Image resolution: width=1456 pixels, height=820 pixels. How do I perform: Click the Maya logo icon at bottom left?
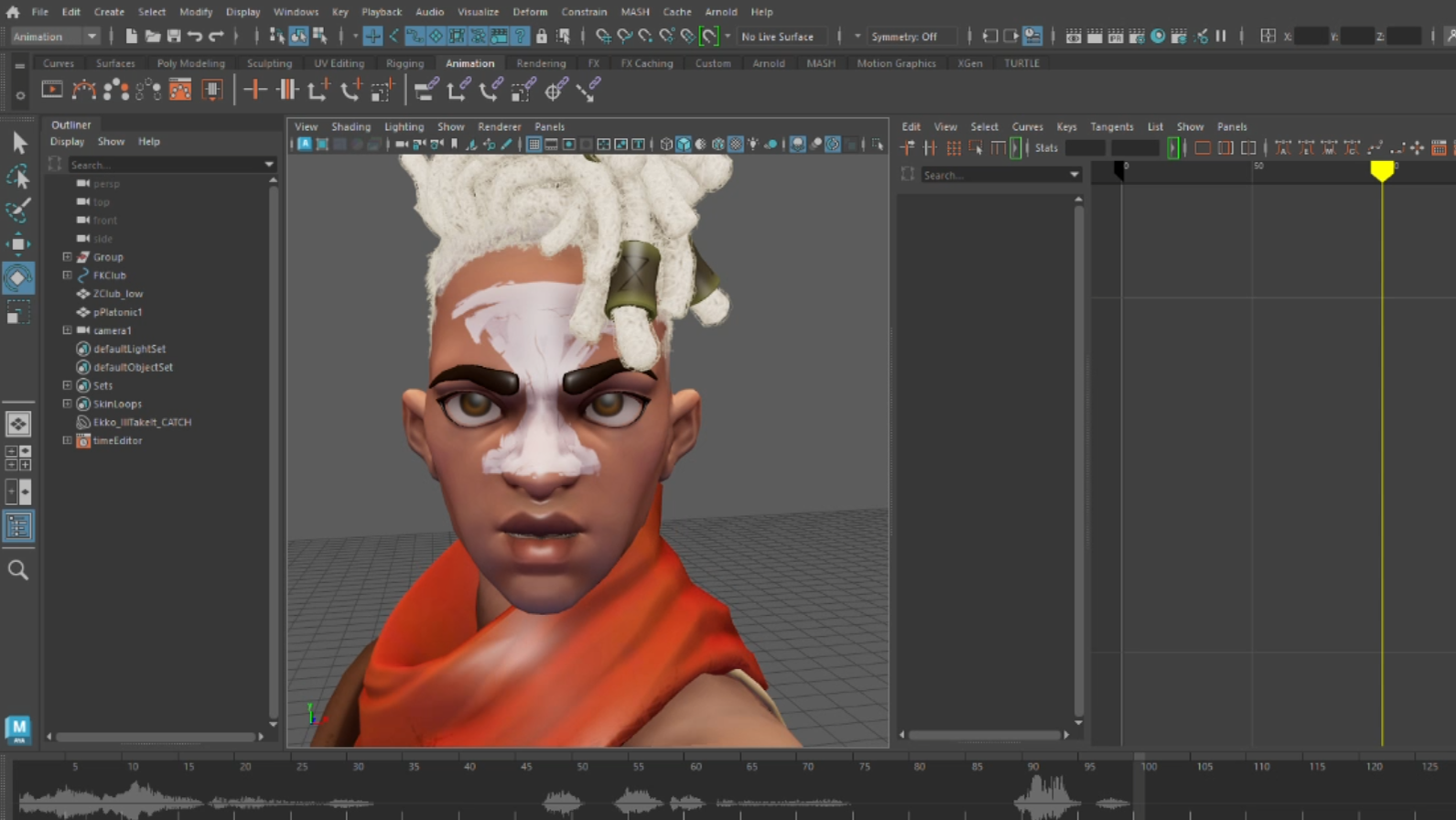[18, 729]
